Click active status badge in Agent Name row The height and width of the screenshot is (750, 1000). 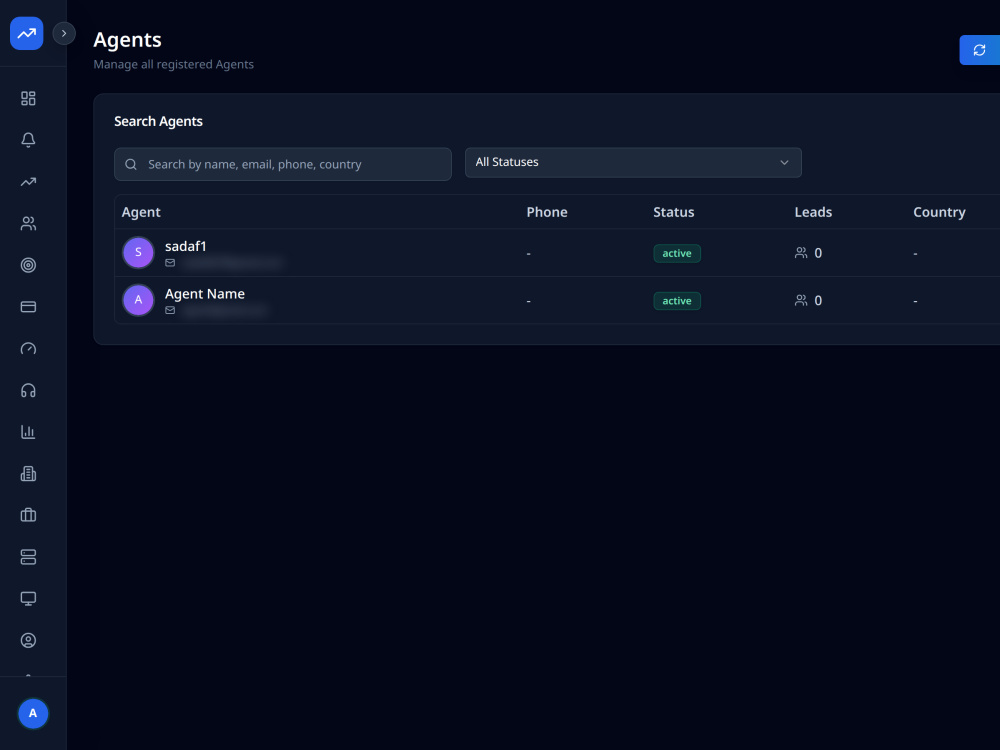click(677, 300)
